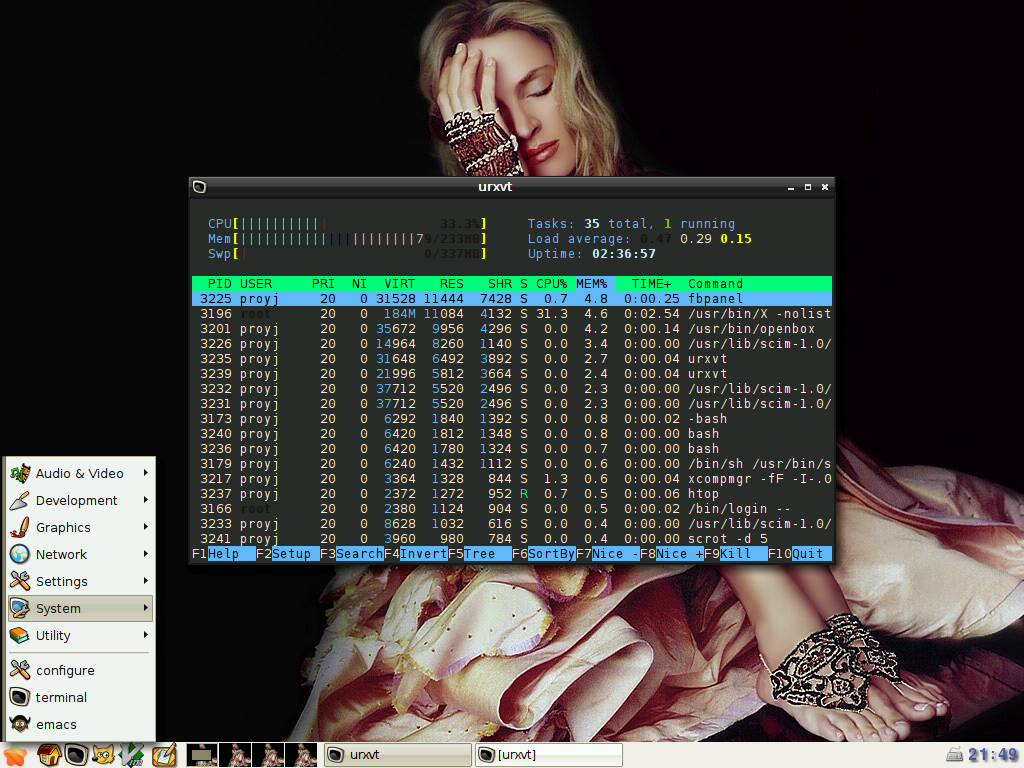The height and width of the screenshot is (768, 1024).
Task: Click the Graphics paintbrush menu icon
Action: coord(20,527)
